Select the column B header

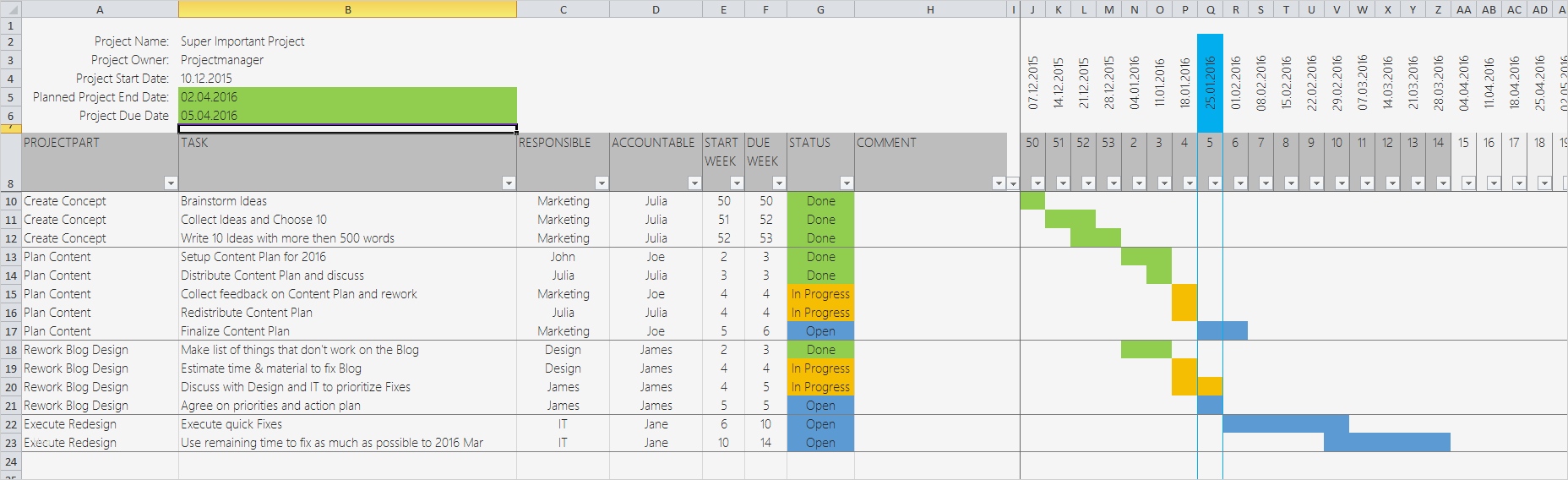pyautogui.click(x=347, y=9)
